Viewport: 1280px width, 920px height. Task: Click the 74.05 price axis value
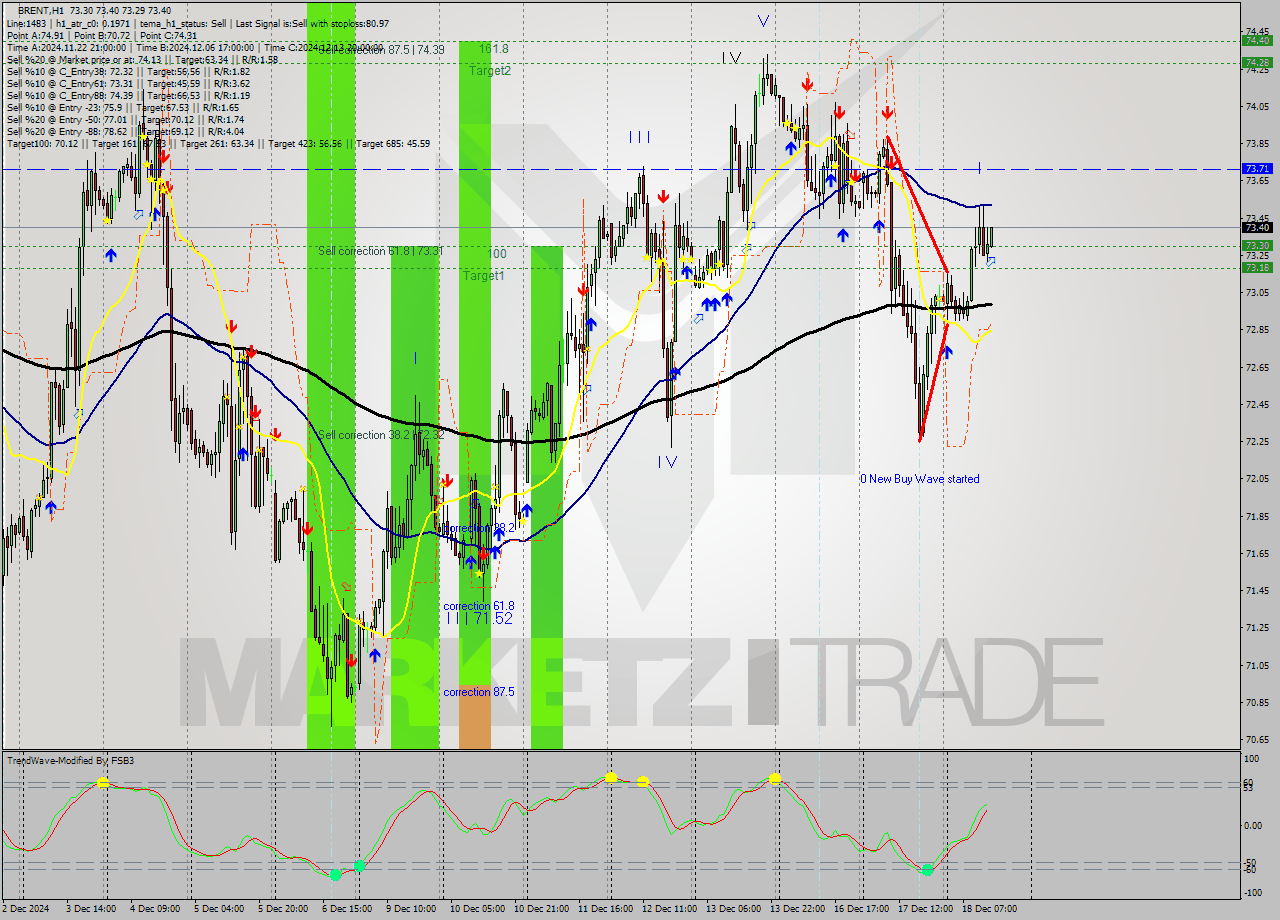[1256, 106]
